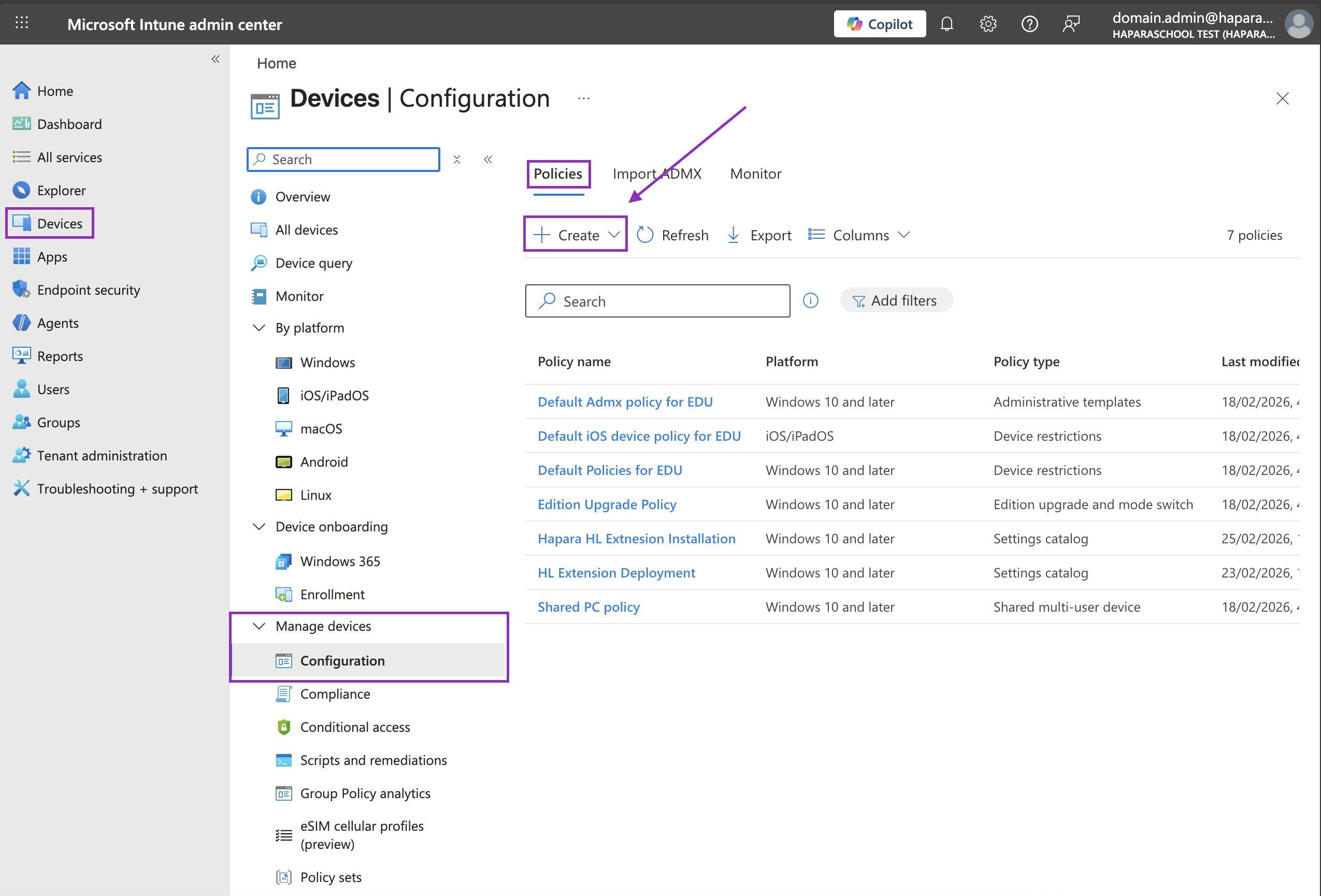This screenshot has height=896, width=1321.
Task: Open portal settings gear
Action: tap(988, 24)
